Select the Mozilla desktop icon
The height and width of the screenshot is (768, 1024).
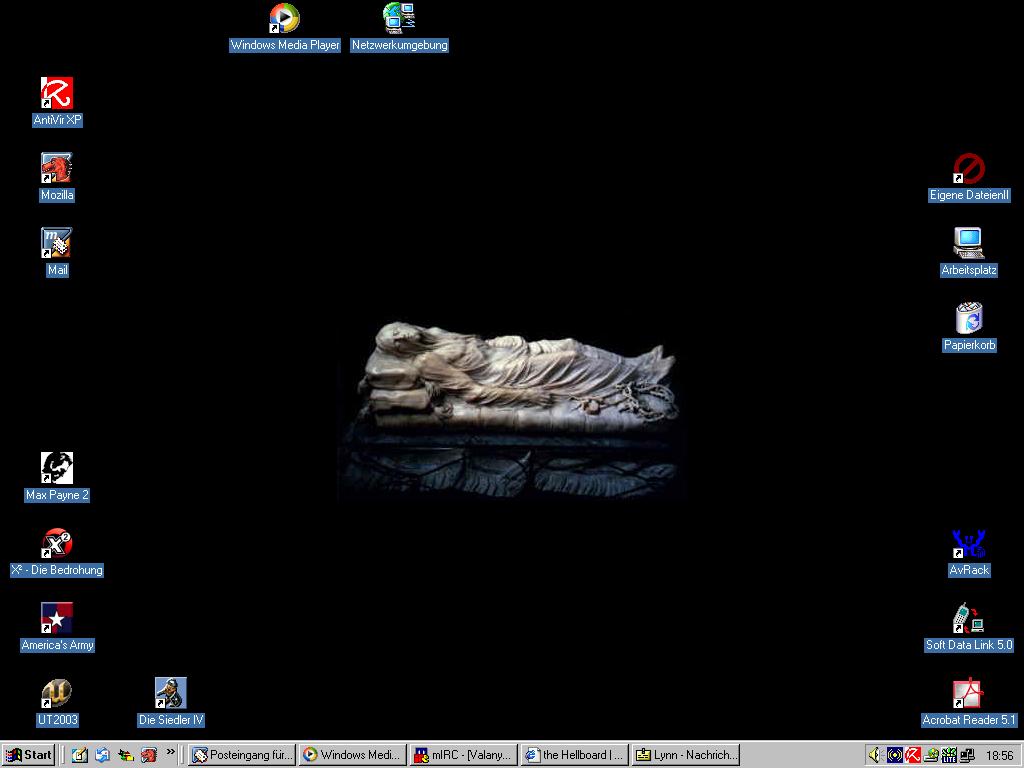coord(57,169)
